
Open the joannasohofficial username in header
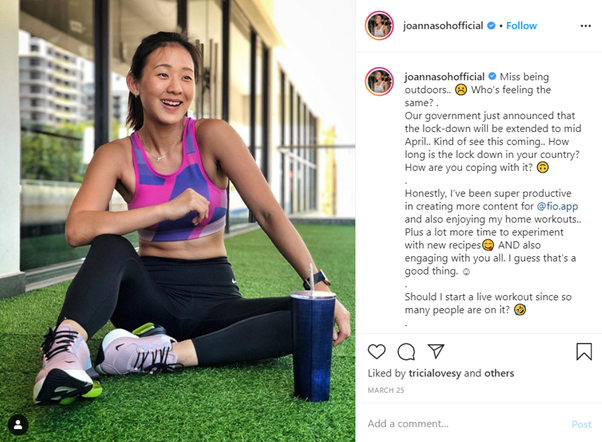[x=443, y=26]
